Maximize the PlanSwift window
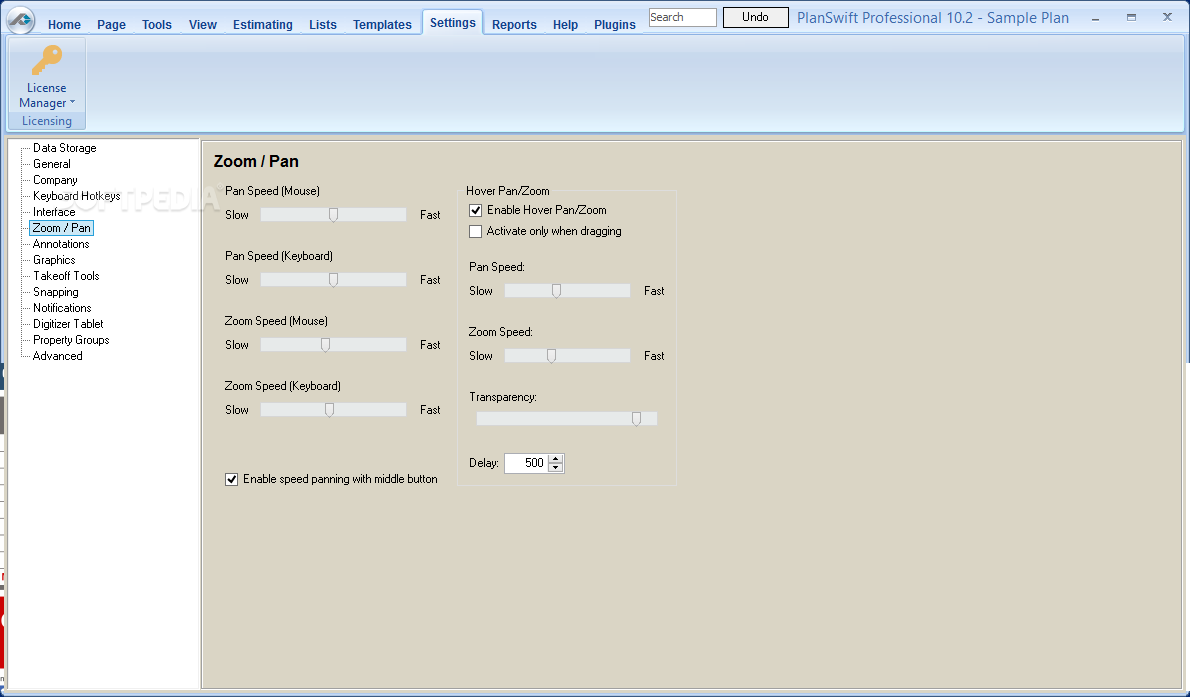This screenshot has height=697, width=1190. [1132, 17]
